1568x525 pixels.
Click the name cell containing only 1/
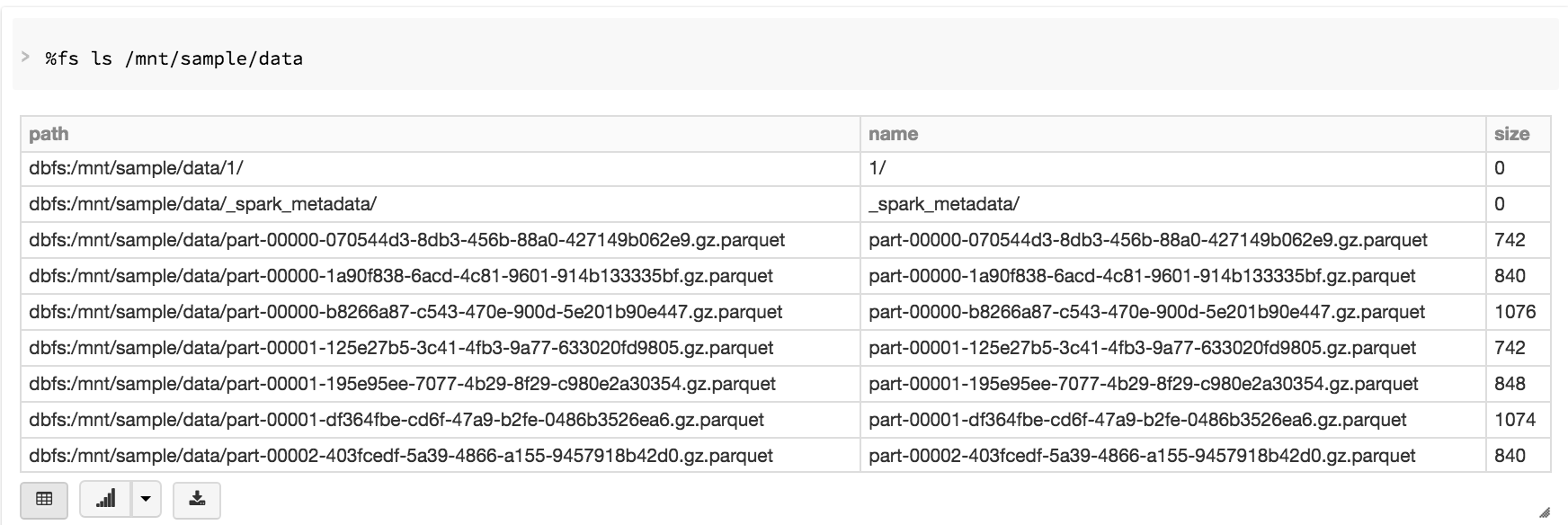point(878,168)
